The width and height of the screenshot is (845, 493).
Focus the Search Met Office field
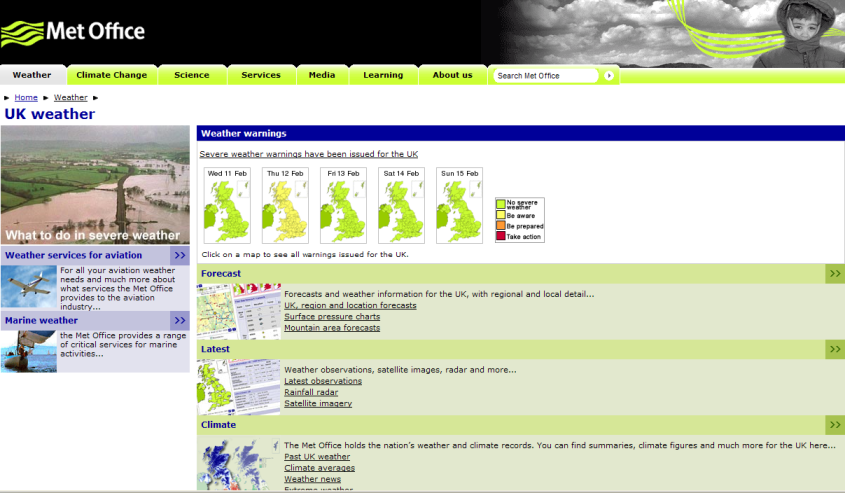point(545,76)
